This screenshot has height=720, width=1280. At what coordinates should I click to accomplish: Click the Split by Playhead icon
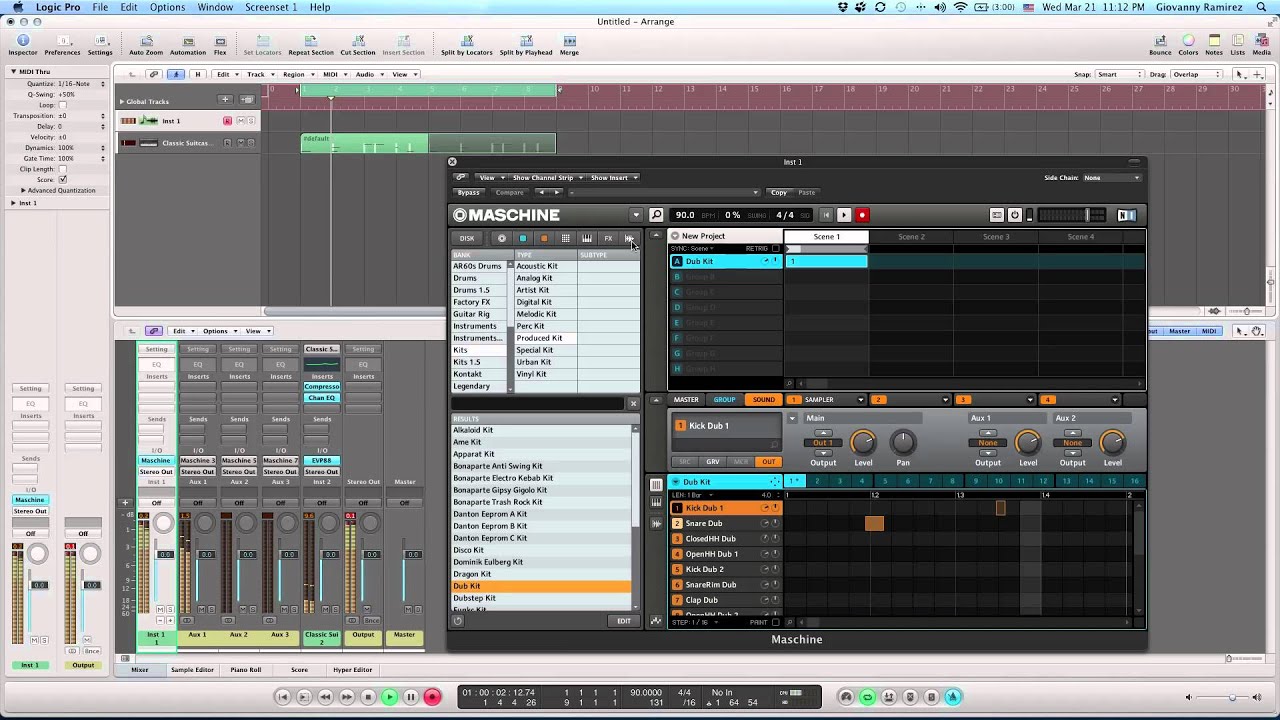pyautogui.click(x=526, y=45)
